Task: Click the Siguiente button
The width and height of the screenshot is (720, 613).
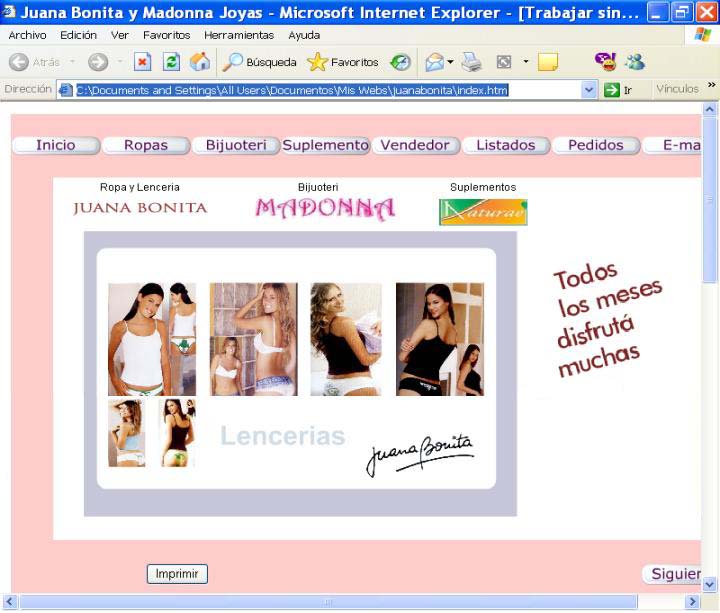Action: tap(671, 574)
